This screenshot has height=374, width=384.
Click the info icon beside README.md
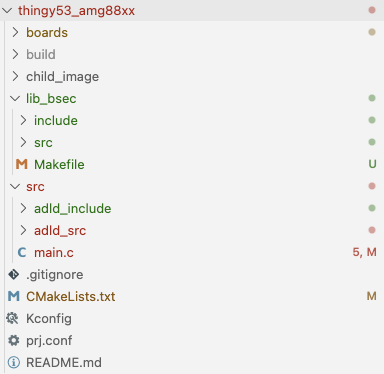click(14, 362)
